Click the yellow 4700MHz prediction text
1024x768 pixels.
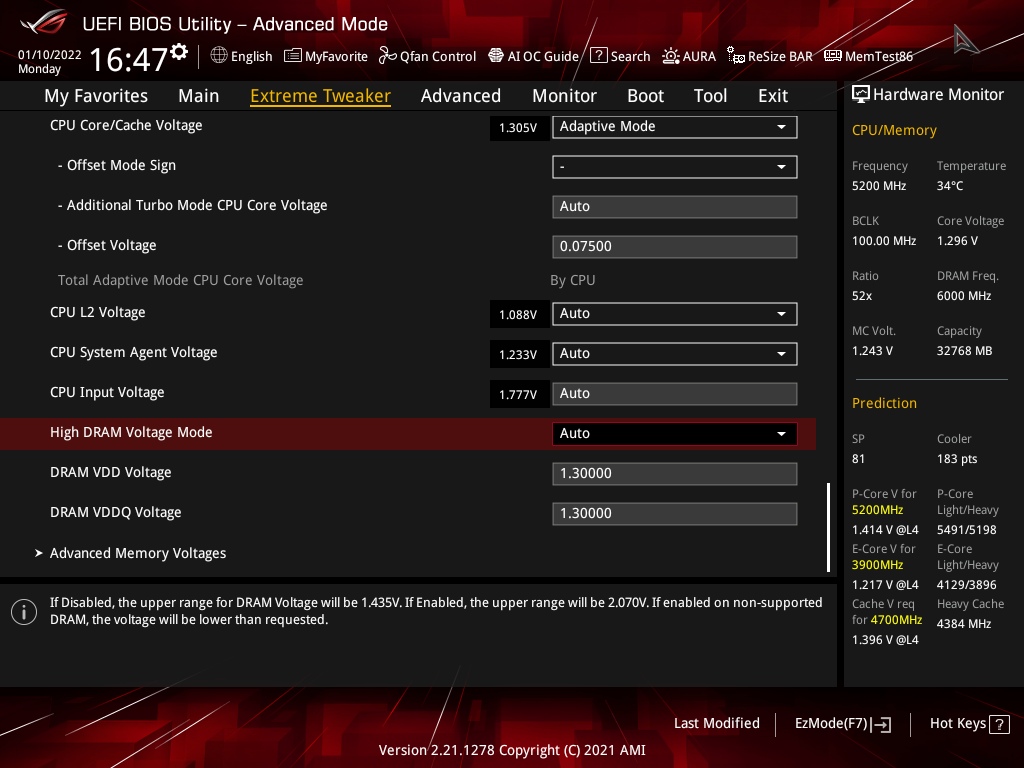[x=896, y=620]
